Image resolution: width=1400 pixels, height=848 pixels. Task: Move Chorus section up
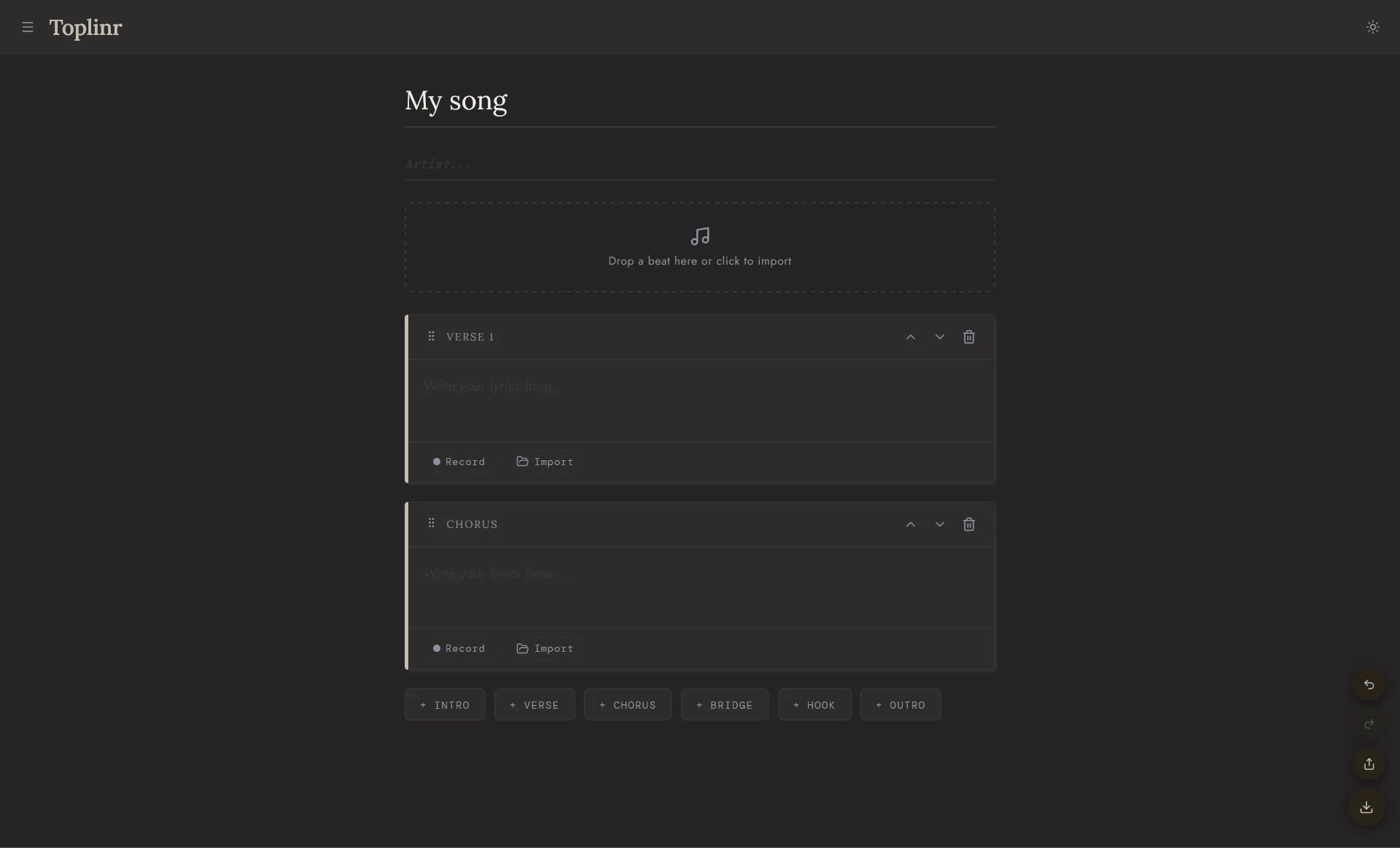click(x=910, y=524)
